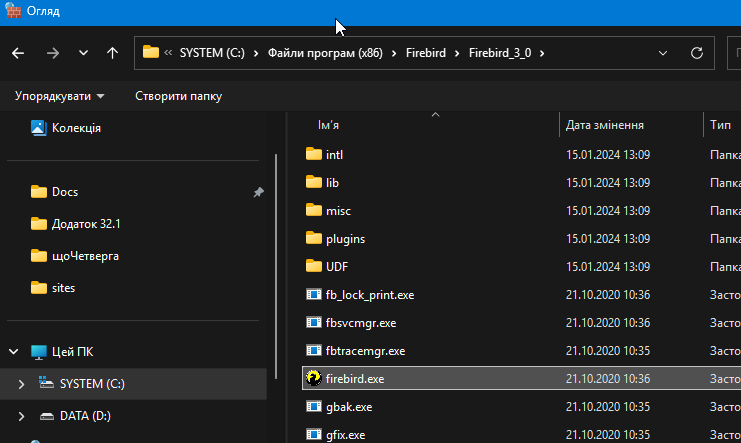Navigate to Firebird breadcrumb
741x443 pixels.
(x=426, y=53)
